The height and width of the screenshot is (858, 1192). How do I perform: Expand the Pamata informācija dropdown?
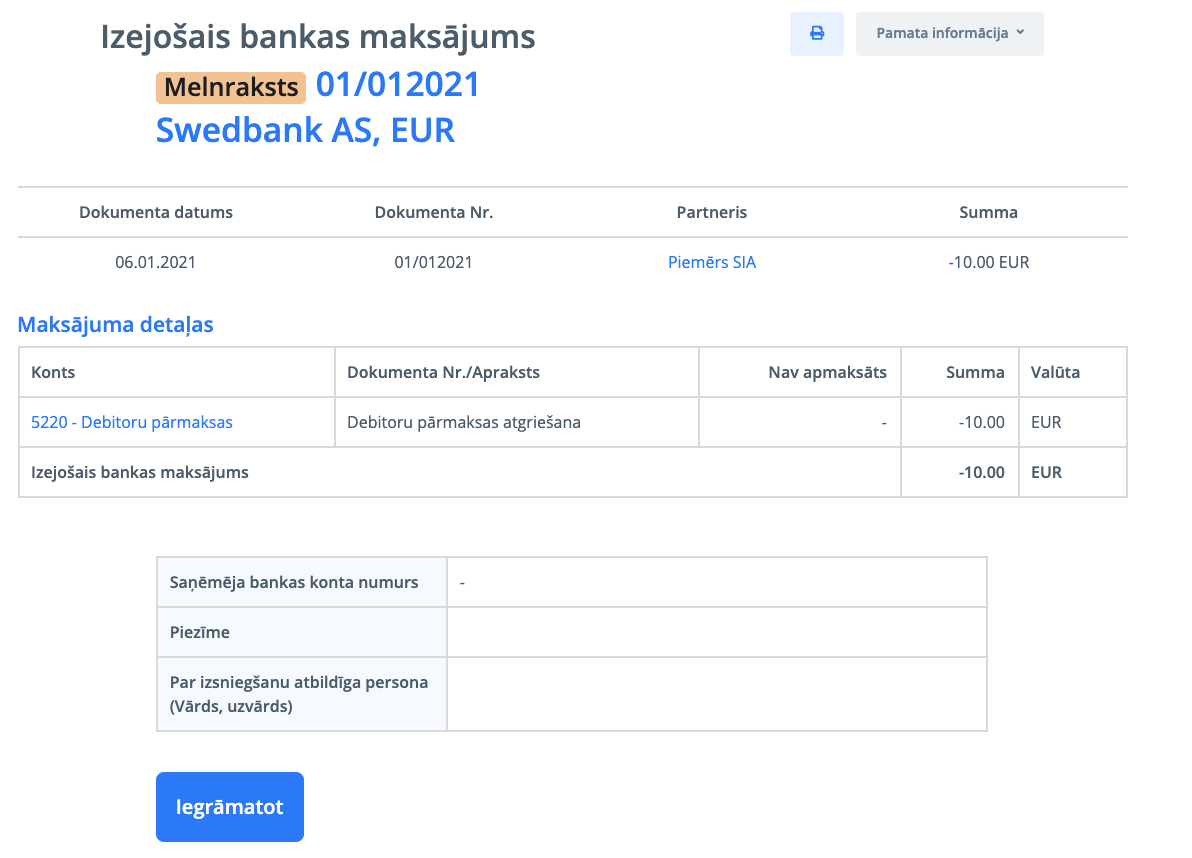pos(949,34)
